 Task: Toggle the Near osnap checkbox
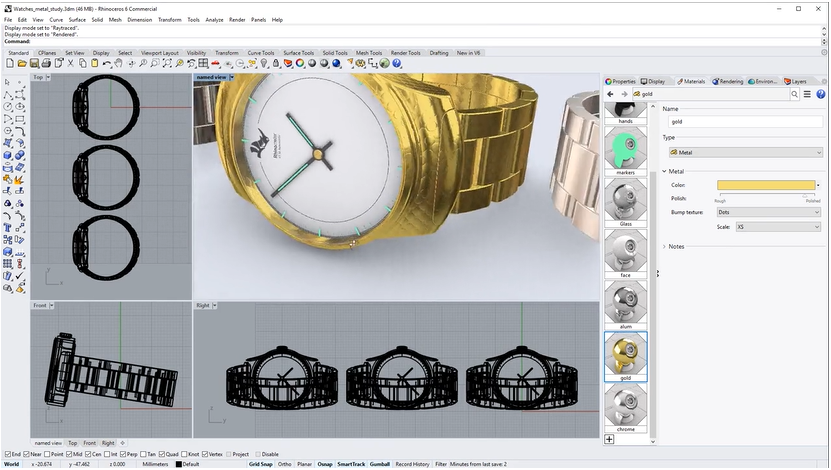click(26, 455)
